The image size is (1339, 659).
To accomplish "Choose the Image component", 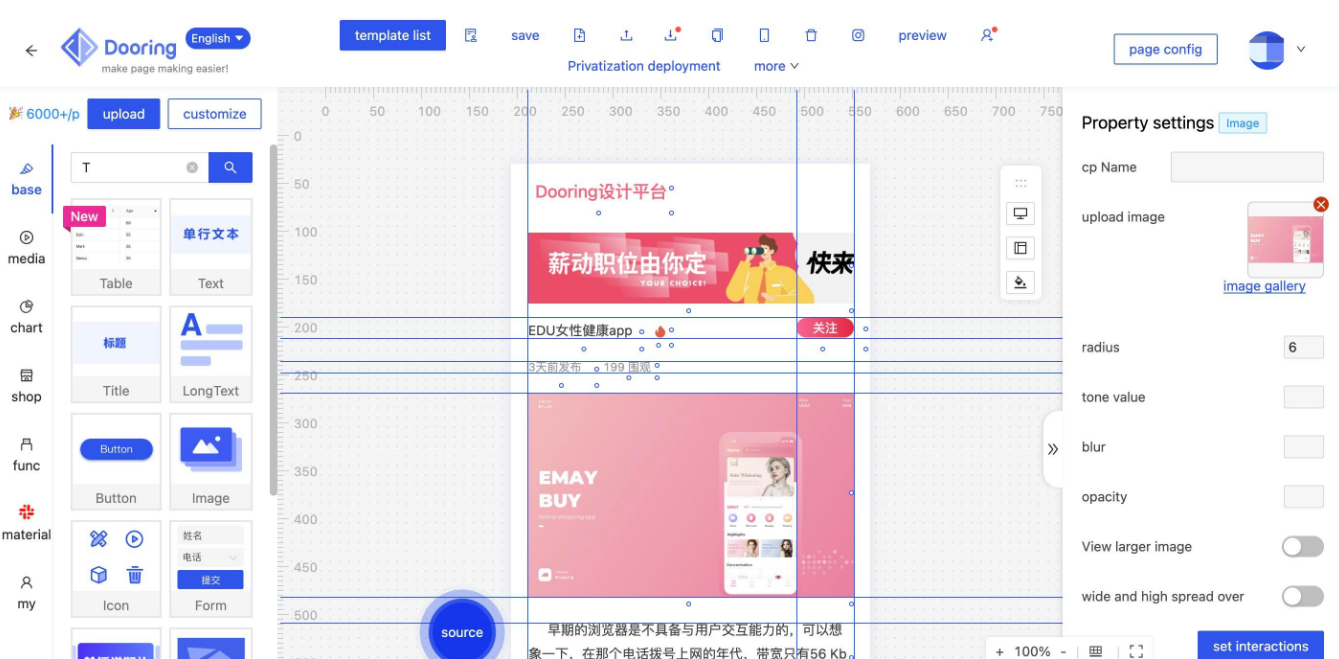I will (x=211, y=461).
